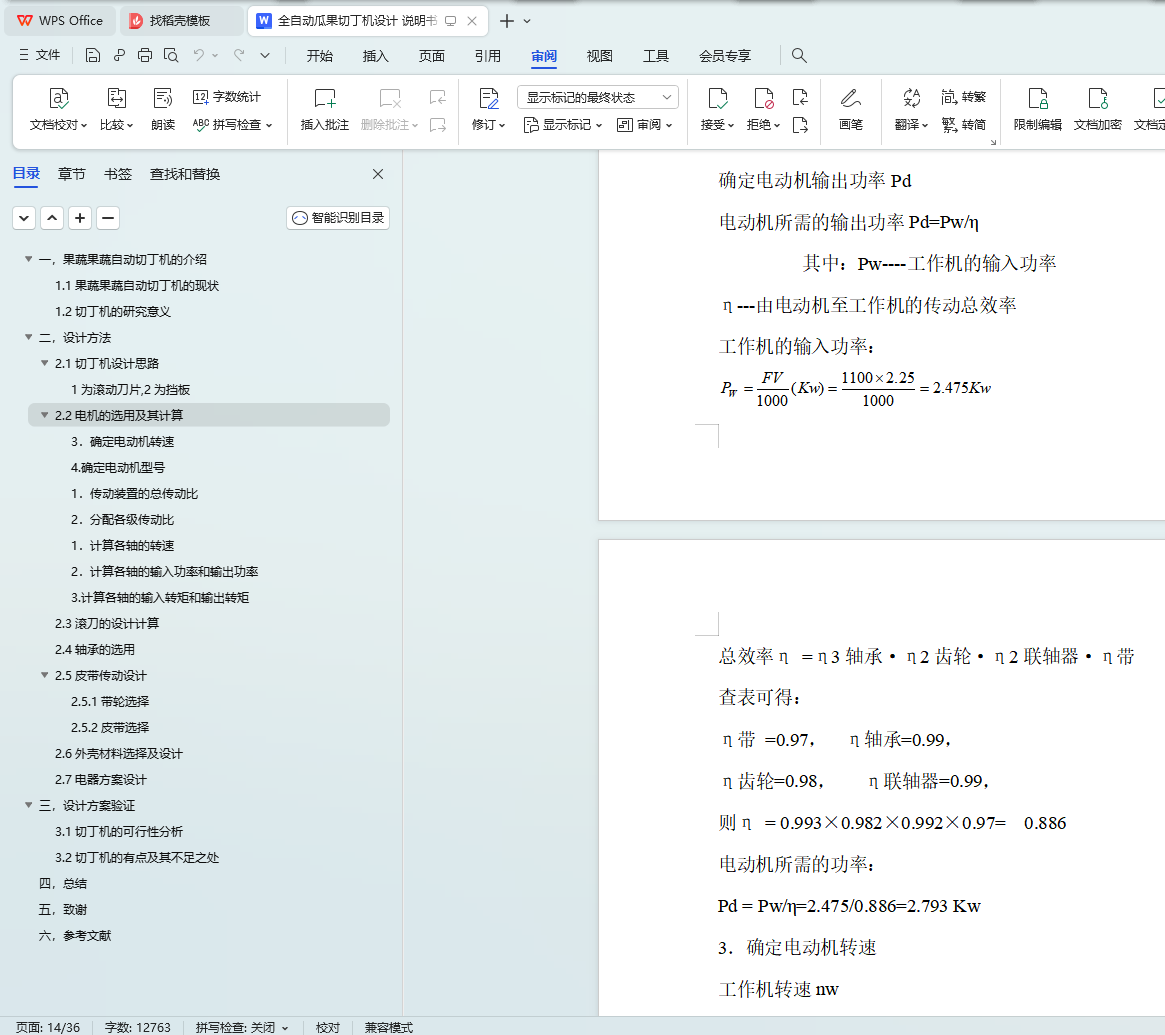Click the Undo arrow
The height and width of the screenshot is (1035, 1165).
point(198,55)
